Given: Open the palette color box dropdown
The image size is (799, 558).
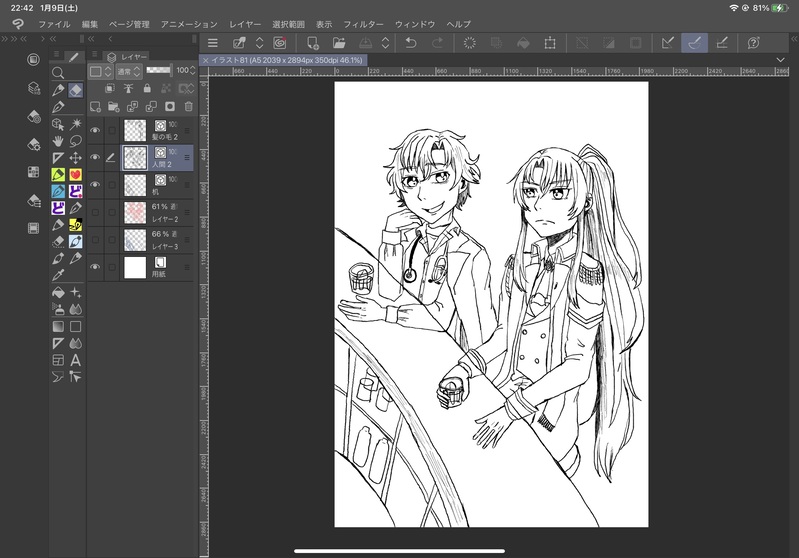Looking at the screenshot, I should (x=101, y=71).
